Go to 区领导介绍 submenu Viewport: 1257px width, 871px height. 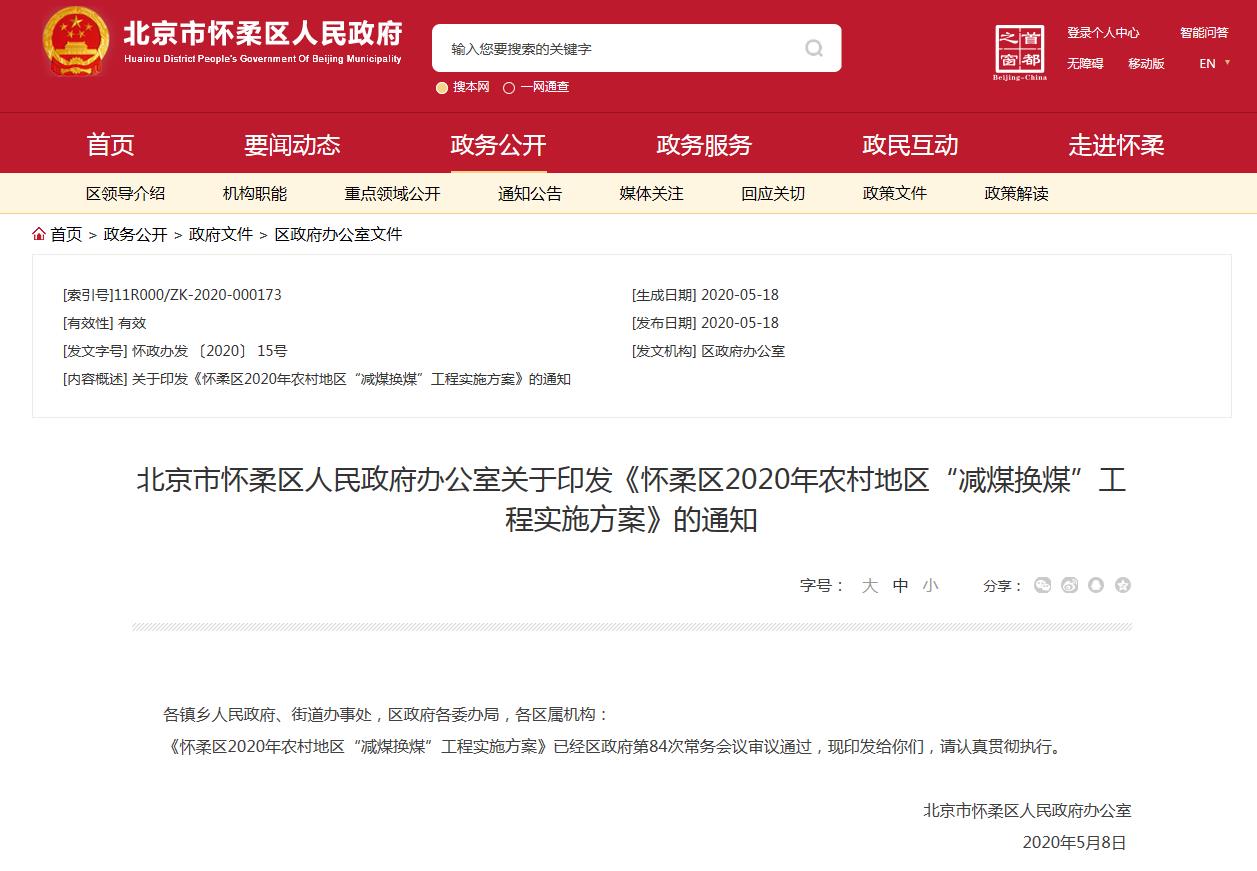(125, 194)
